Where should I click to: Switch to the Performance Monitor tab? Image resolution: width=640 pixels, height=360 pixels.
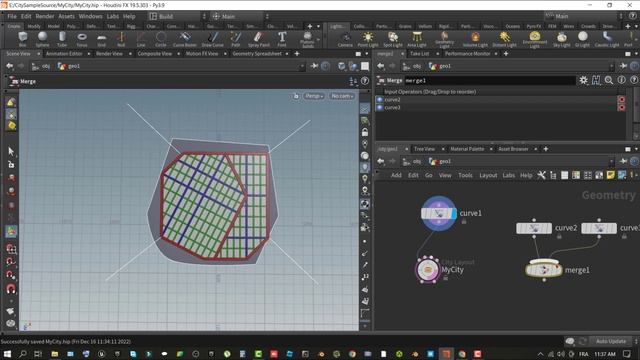468,53
